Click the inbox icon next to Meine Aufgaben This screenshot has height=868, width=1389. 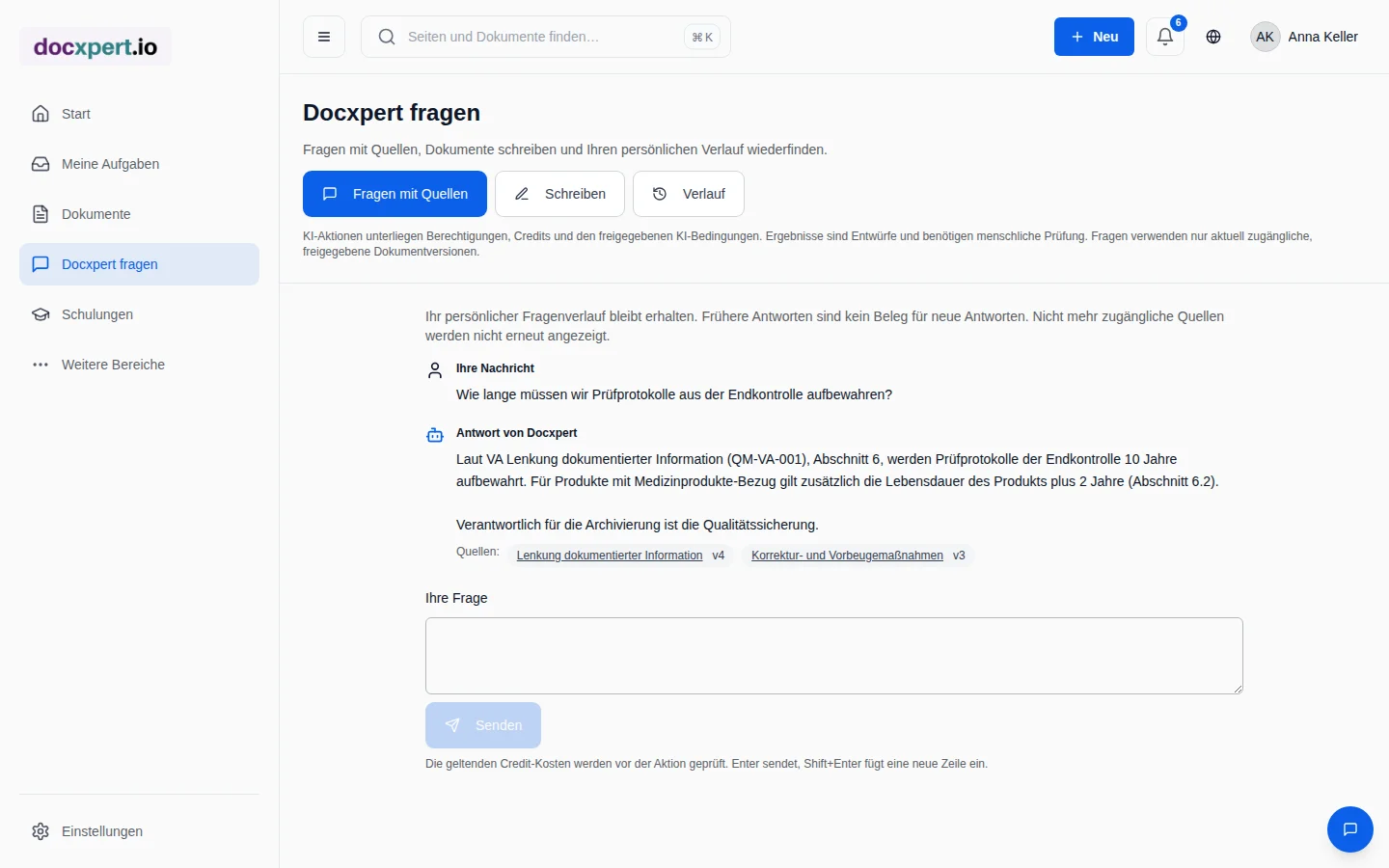[41, 164]
